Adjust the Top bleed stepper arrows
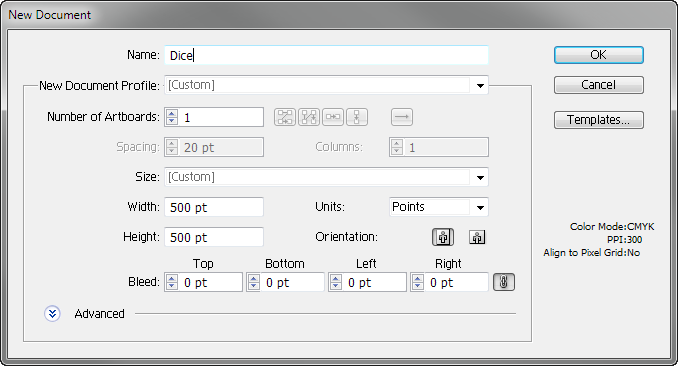The width and height of the screenshot is (678, 366). click(x=172, y=283)
